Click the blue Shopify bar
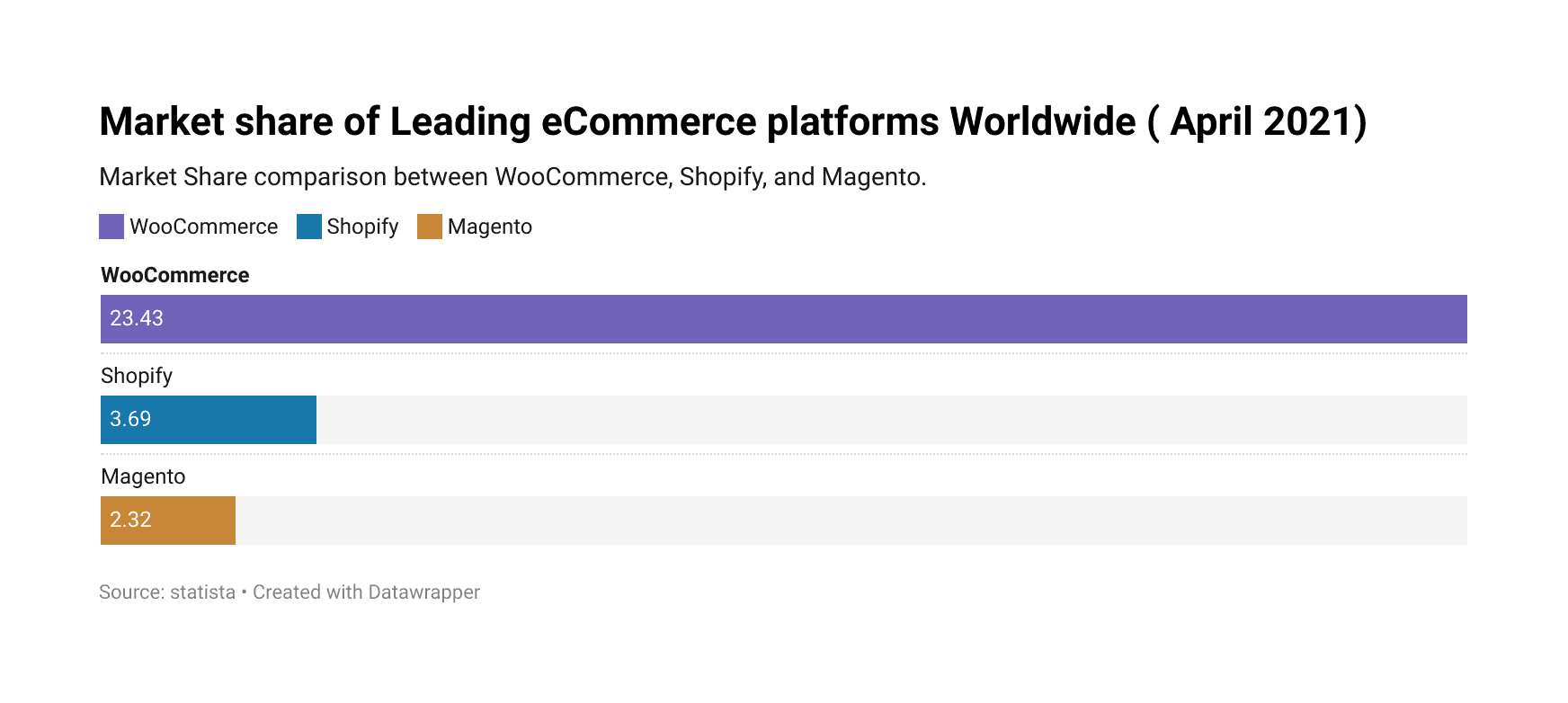 point(209,420)
